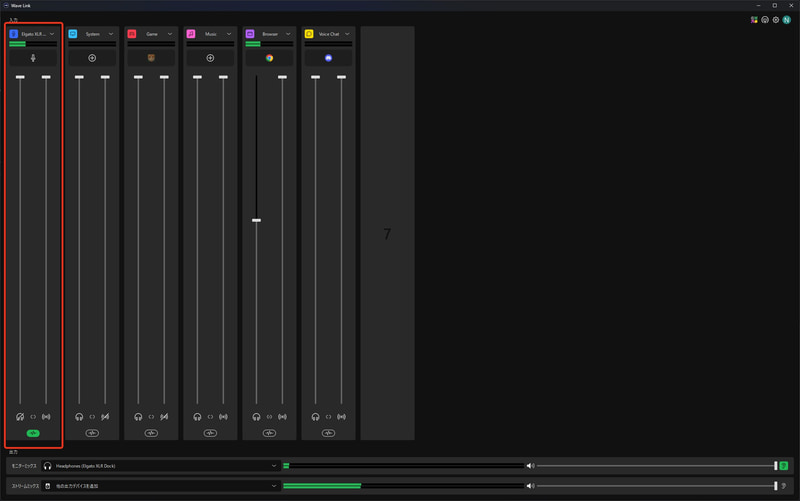The image size is (800, 501).
Task: Expand the Browser channel dropdown arrow
Action: 288,34
